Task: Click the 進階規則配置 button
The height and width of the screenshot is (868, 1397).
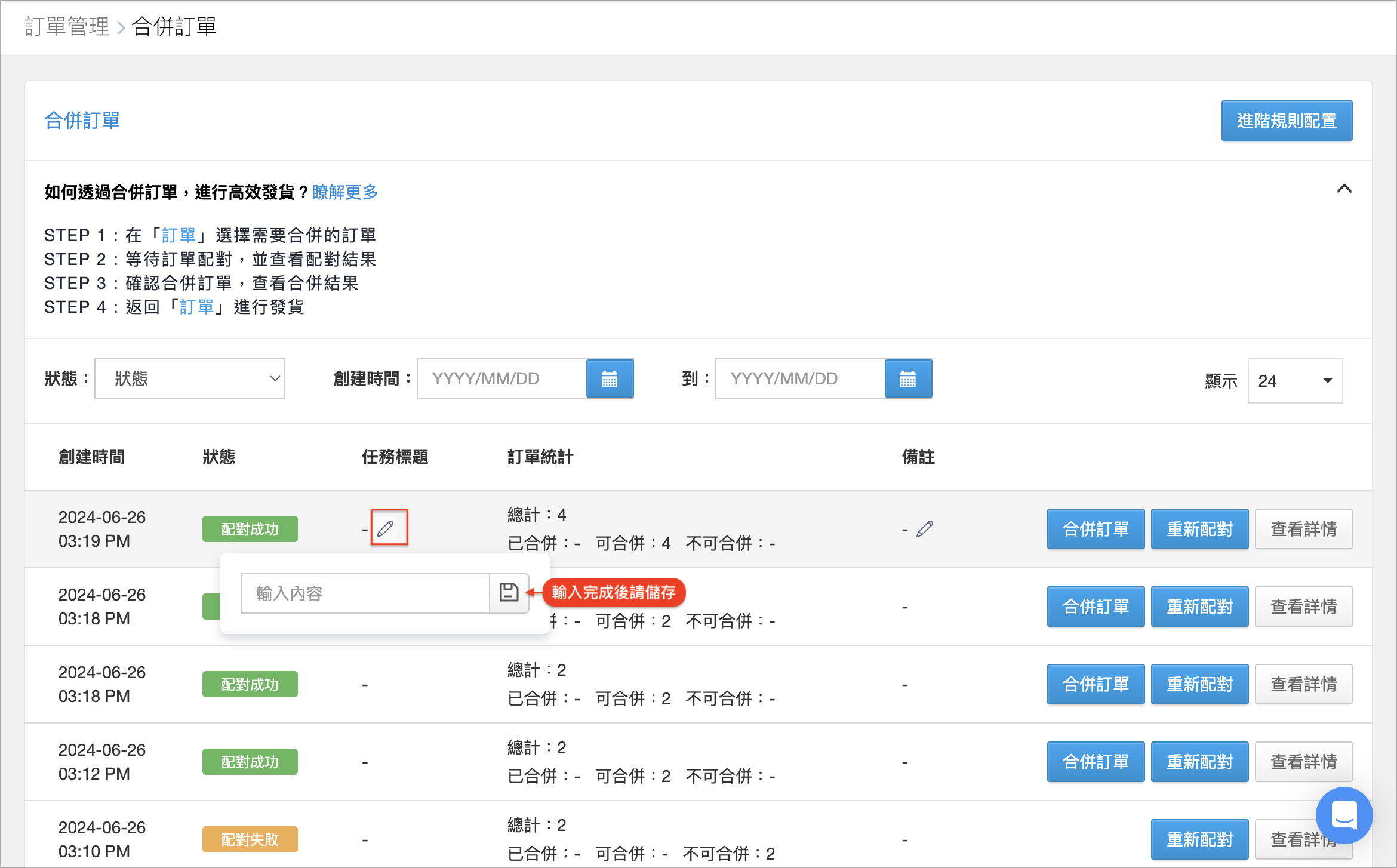Action: point(1287,121)
